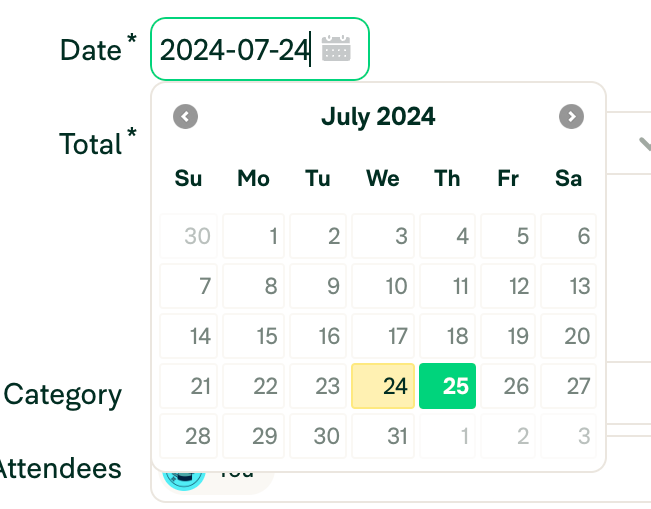Select July 24 highlighted date
651x509 pixels.
click(383, 386)
